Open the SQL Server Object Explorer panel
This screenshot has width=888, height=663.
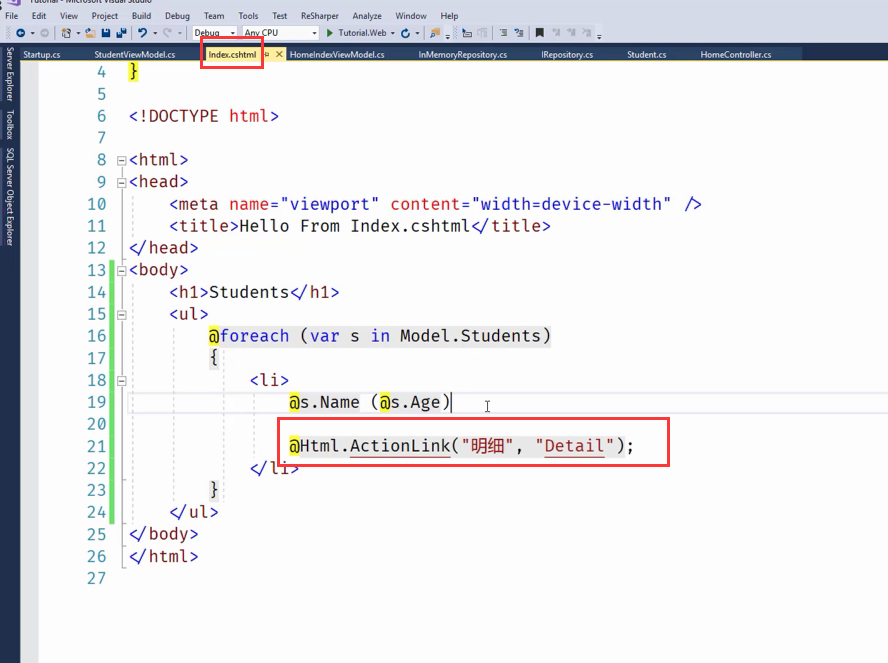(x=10, y=196)
